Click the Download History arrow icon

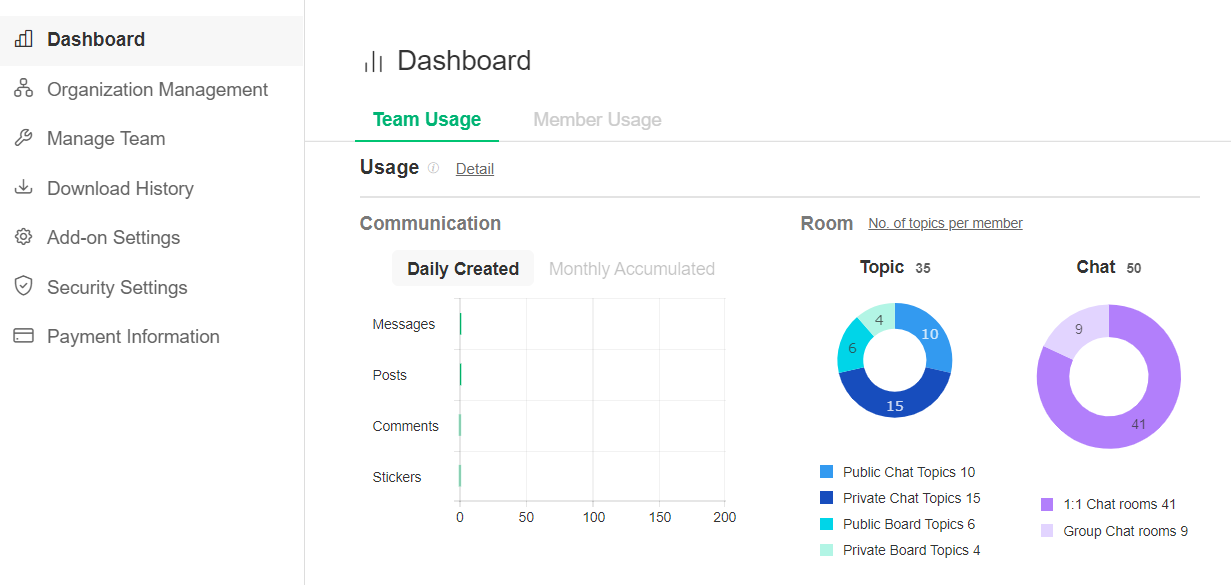(23, 188)
